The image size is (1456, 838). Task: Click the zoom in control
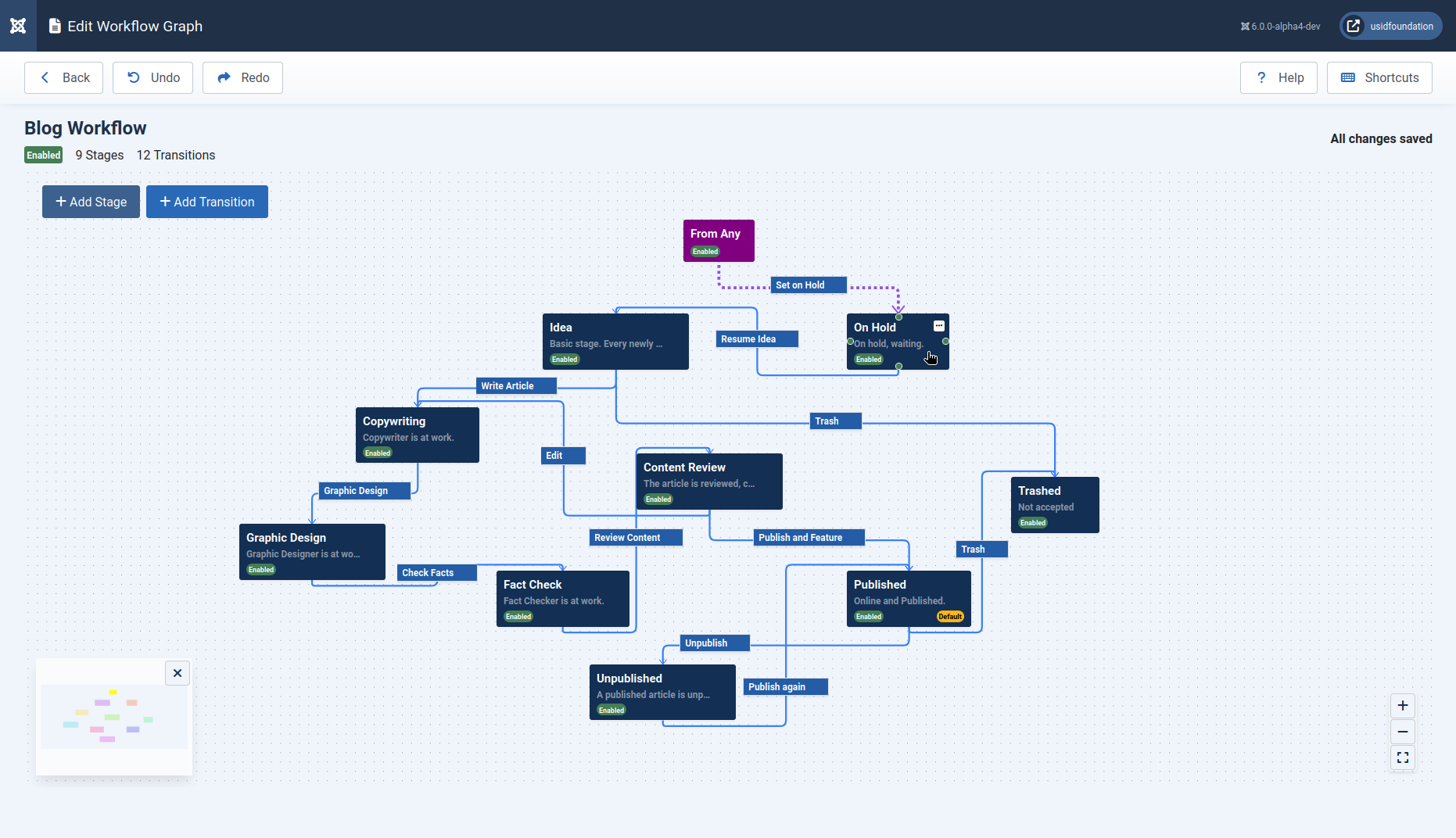(1402, 706)
